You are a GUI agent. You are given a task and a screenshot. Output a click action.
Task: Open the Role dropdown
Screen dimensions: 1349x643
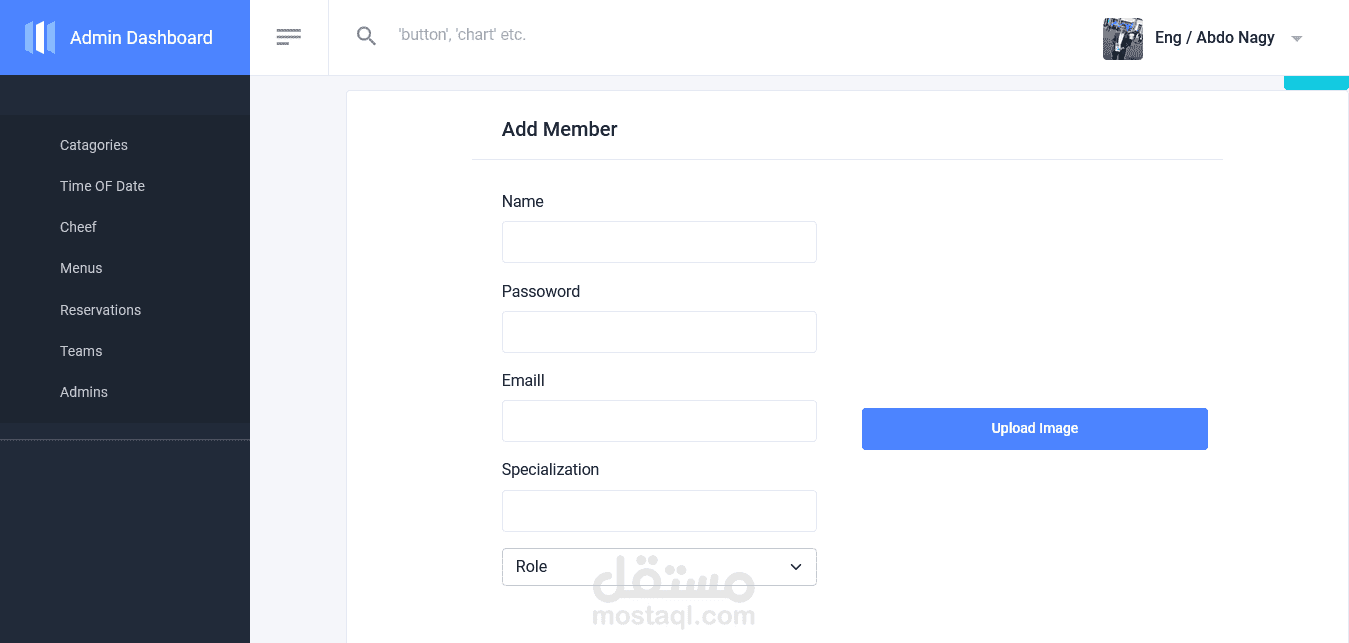coord(659,567)
